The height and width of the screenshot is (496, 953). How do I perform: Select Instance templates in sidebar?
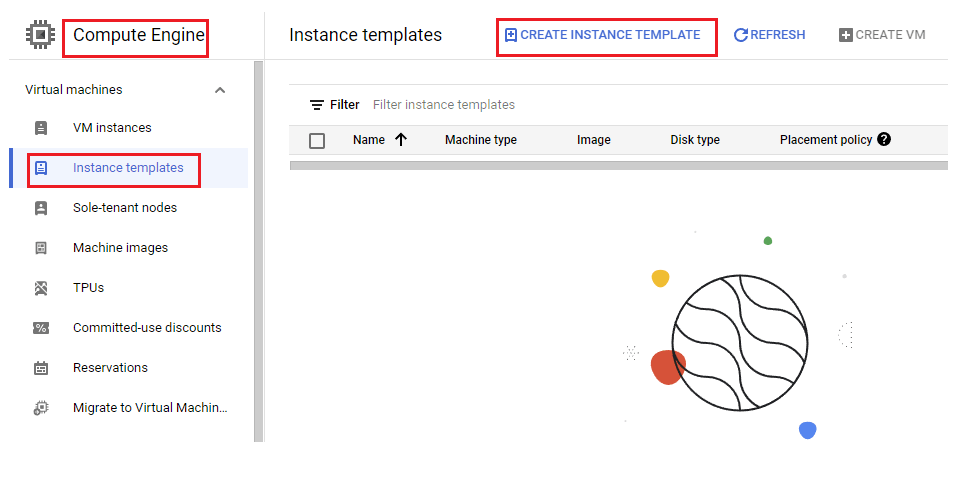(x=128, y=168)
